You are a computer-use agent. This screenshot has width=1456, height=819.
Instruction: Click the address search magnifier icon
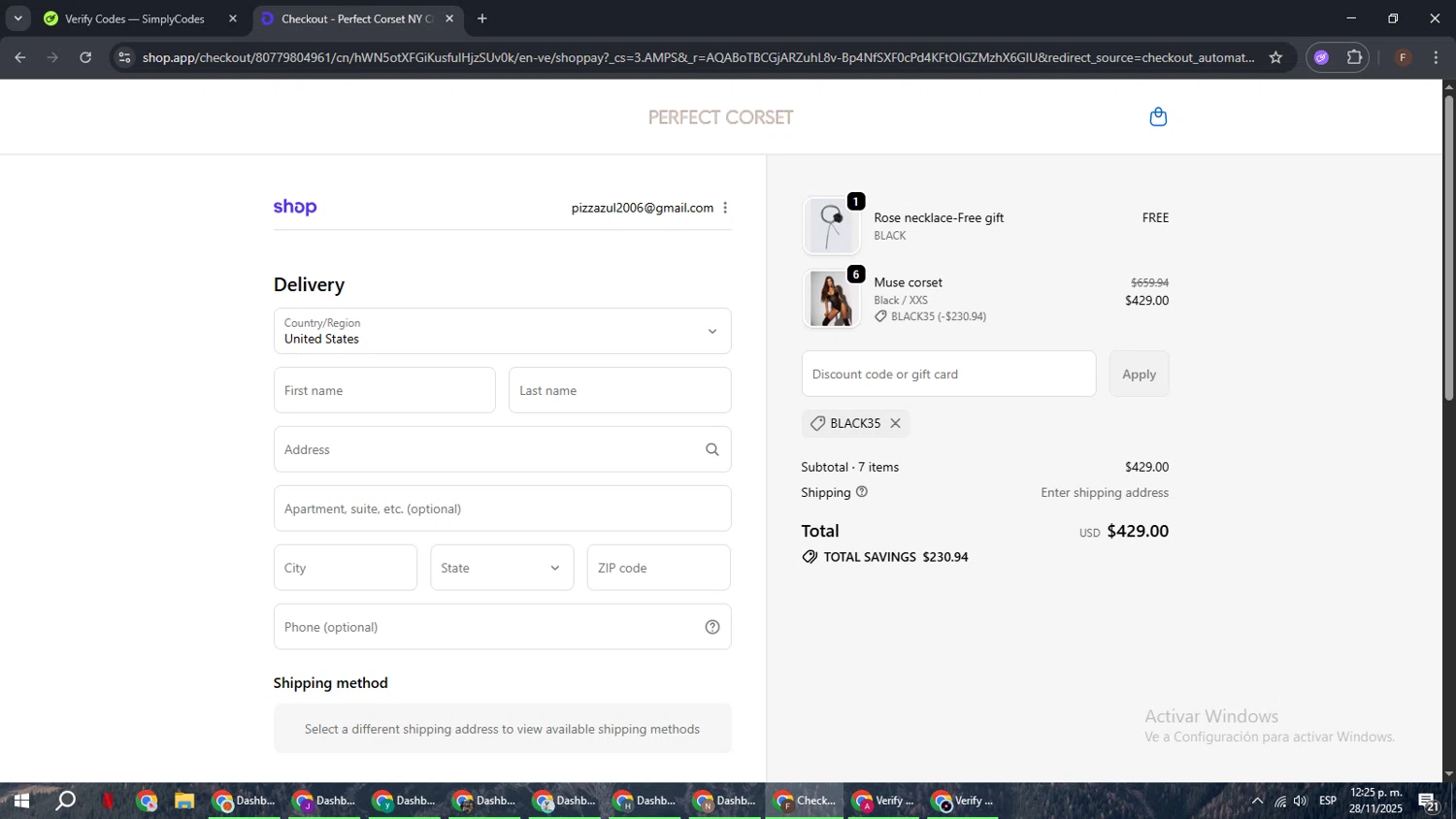(712, 449)
